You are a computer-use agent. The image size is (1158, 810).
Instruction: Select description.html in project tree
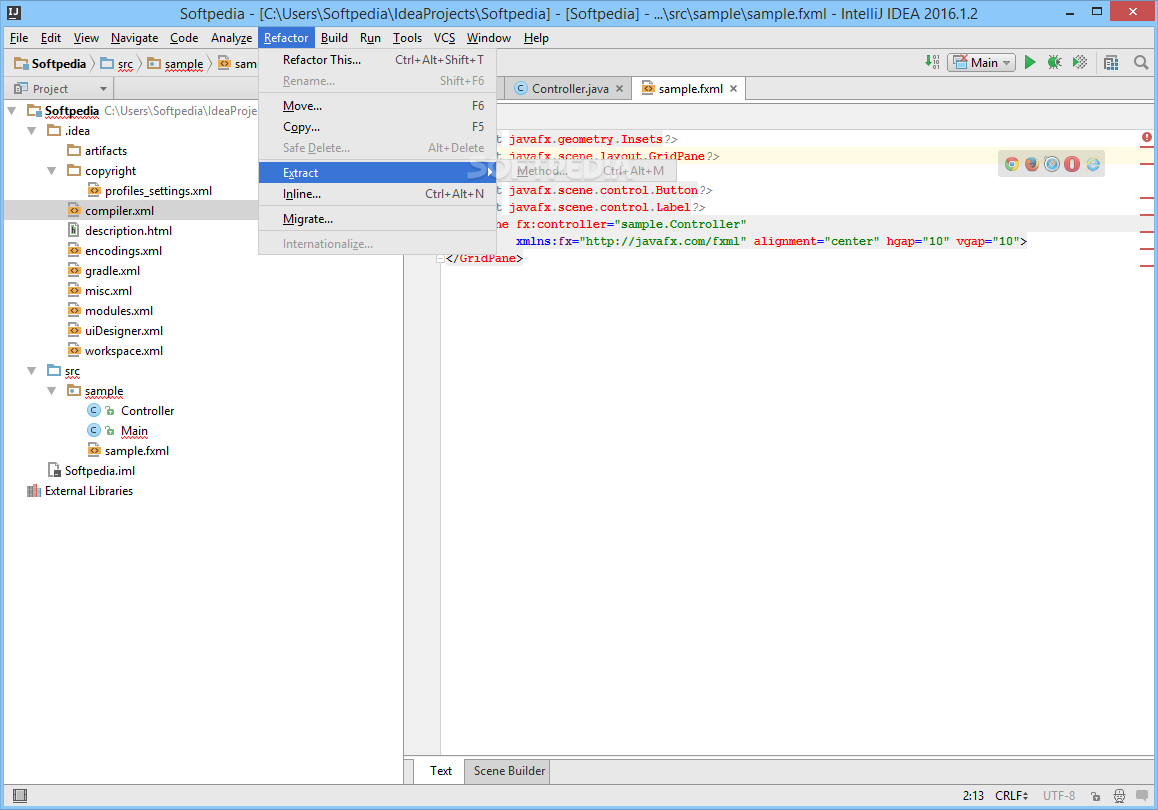coord(128,231)
